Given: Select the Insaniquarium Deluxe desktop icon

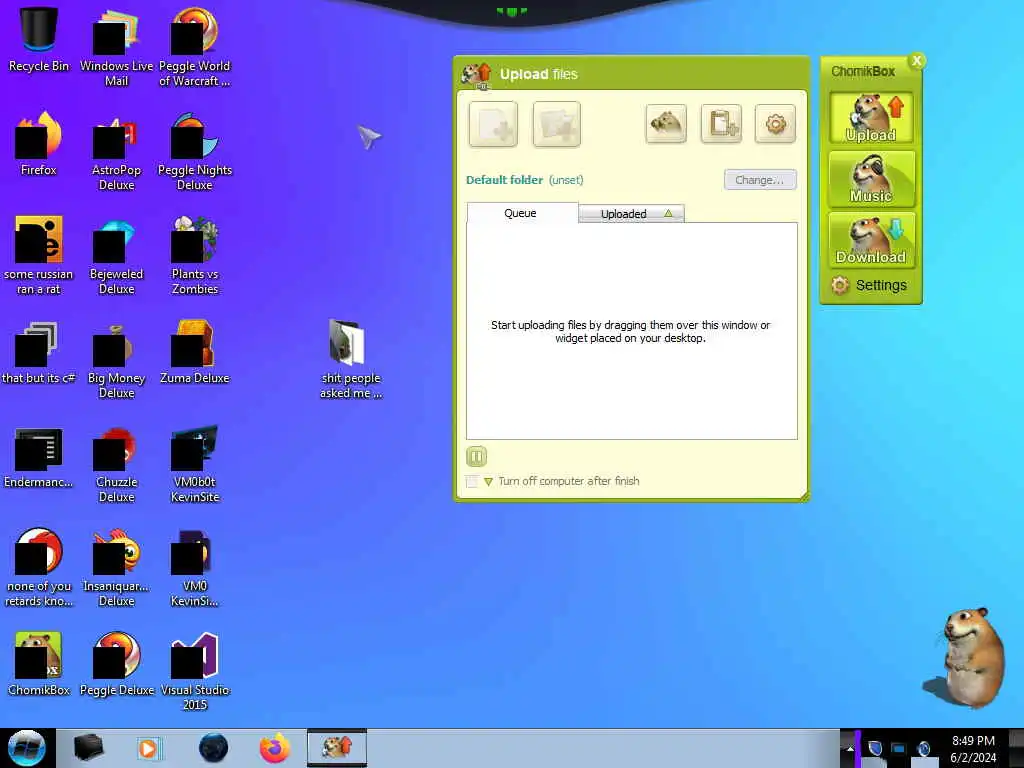Looking at the screenshot, I should 116,568.
